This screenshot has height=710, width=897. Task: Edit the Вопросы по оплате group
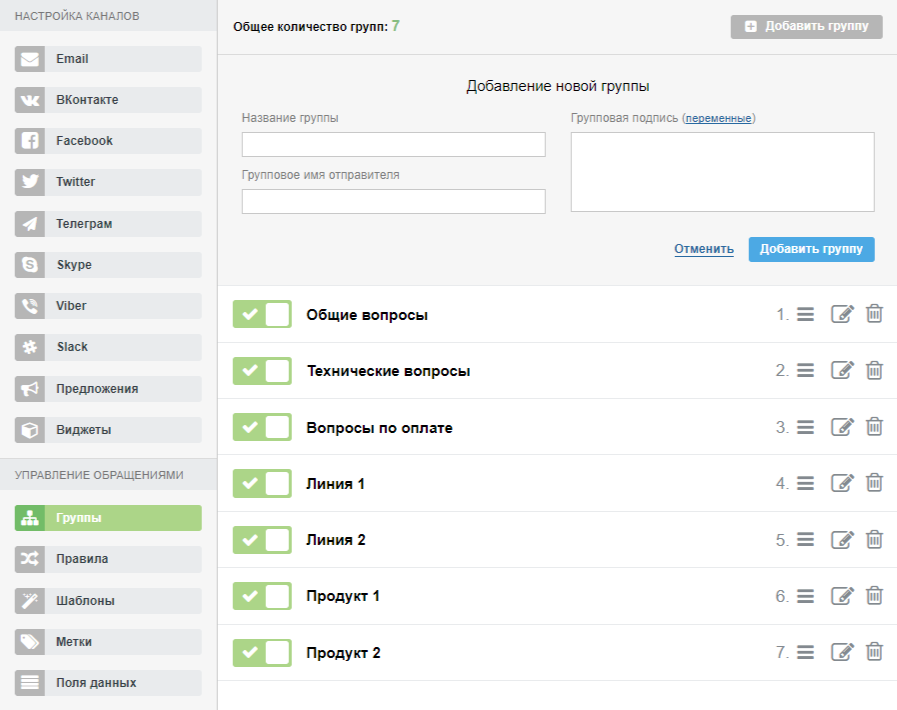pyautogui.click(x=843, y=427)
